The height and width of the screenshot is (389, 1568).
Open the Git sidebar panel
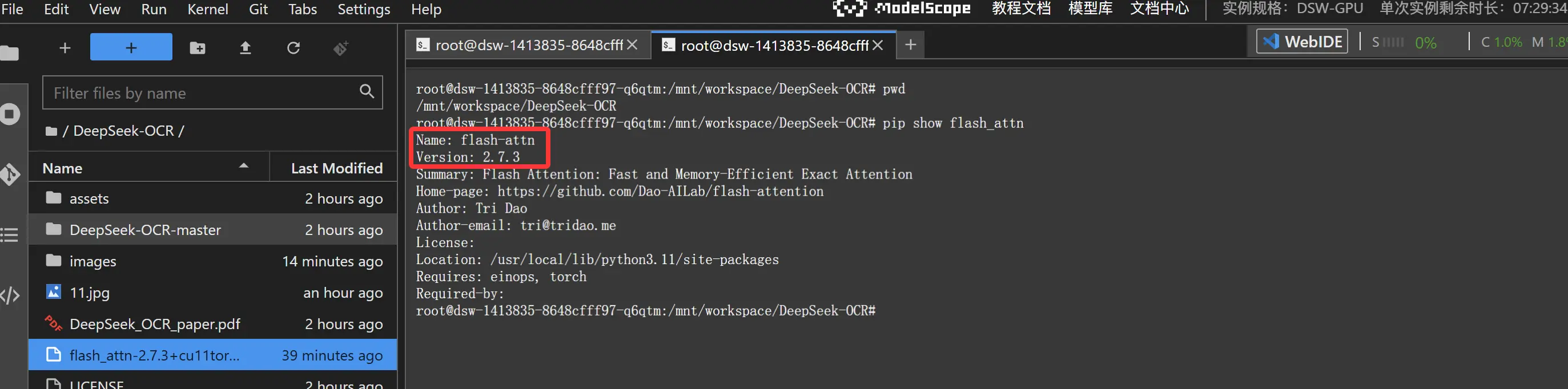point(9,175)
